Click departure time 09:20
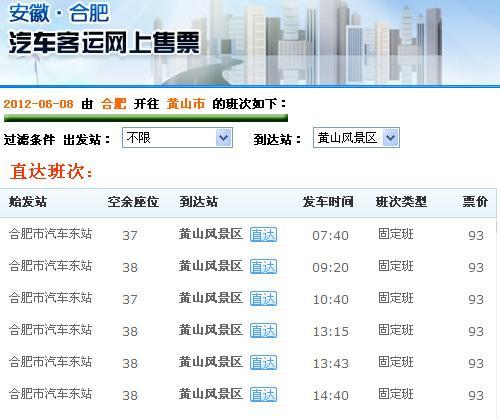Screen dimensions: 500x420 pyautogui.click(x=330, y=268)
